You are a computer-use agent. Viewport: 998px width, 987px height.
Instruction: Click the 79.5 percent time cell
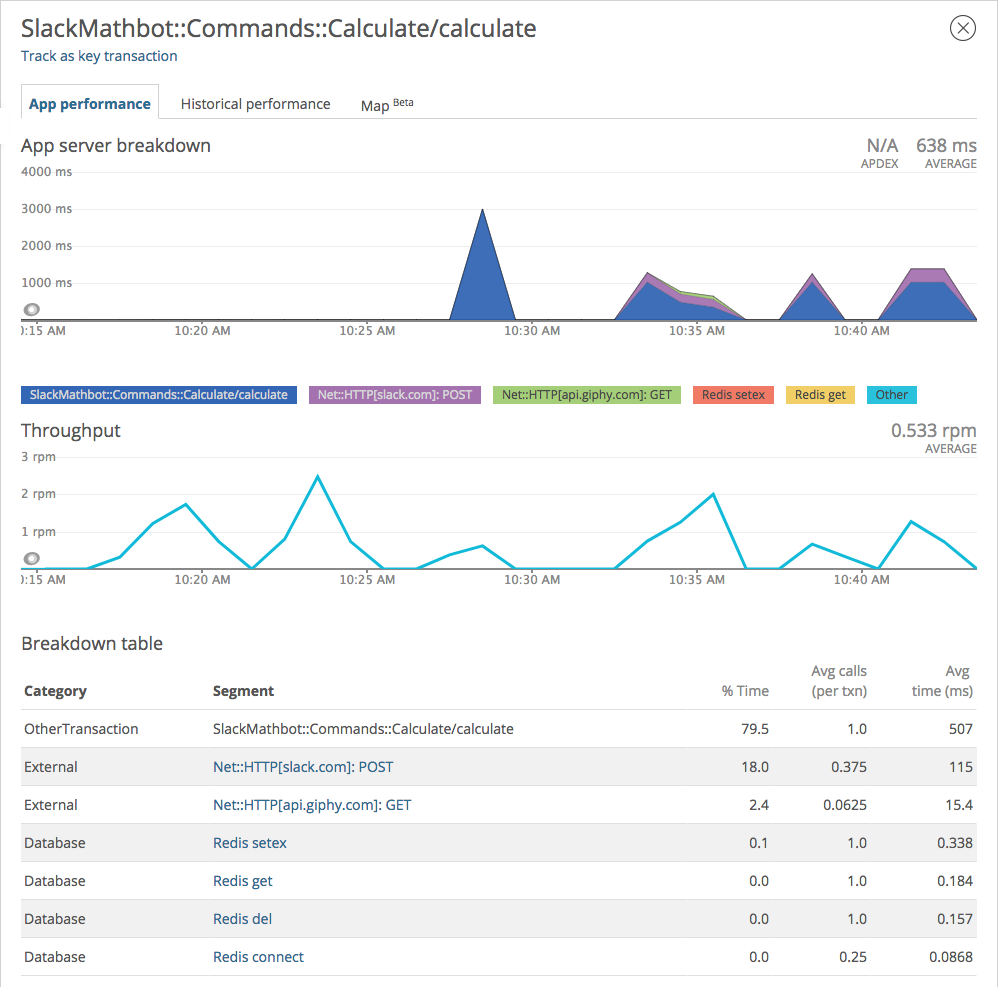coord(755,729)
